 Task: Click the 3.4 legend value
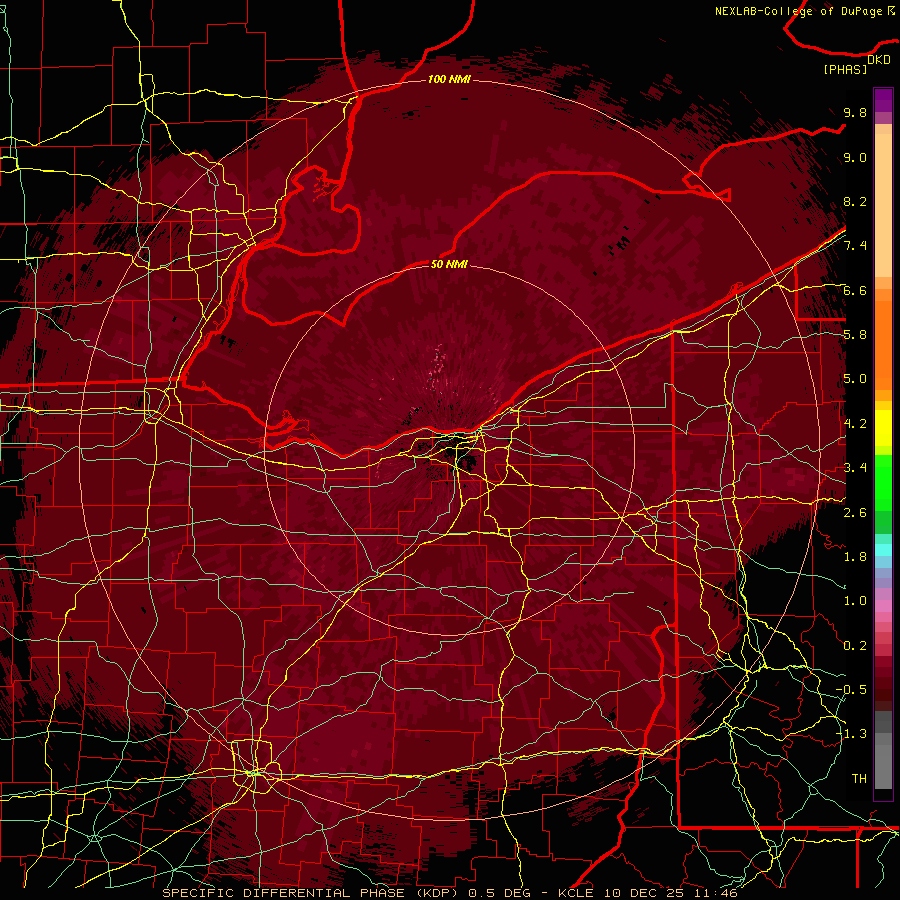pyautogui.click(x=855, y=468)
